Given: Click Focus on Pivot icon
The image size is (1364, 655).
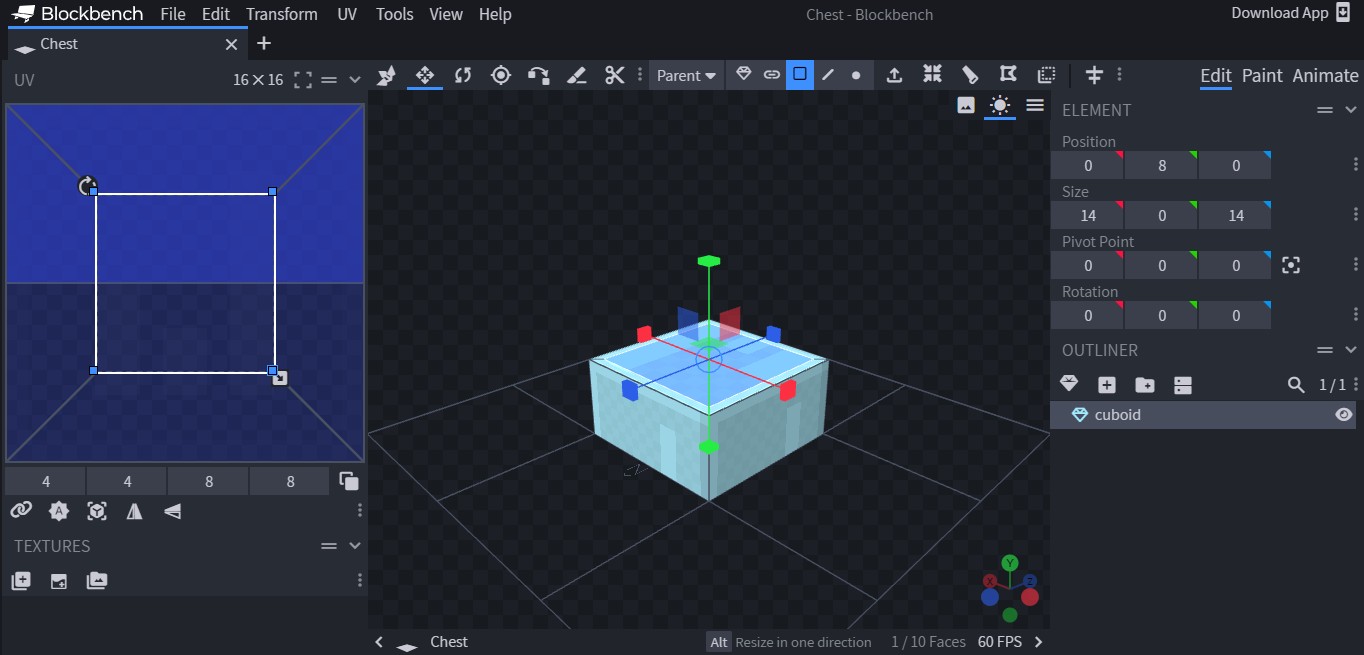Looking at the screenshot, I should tap(1291, 265).
